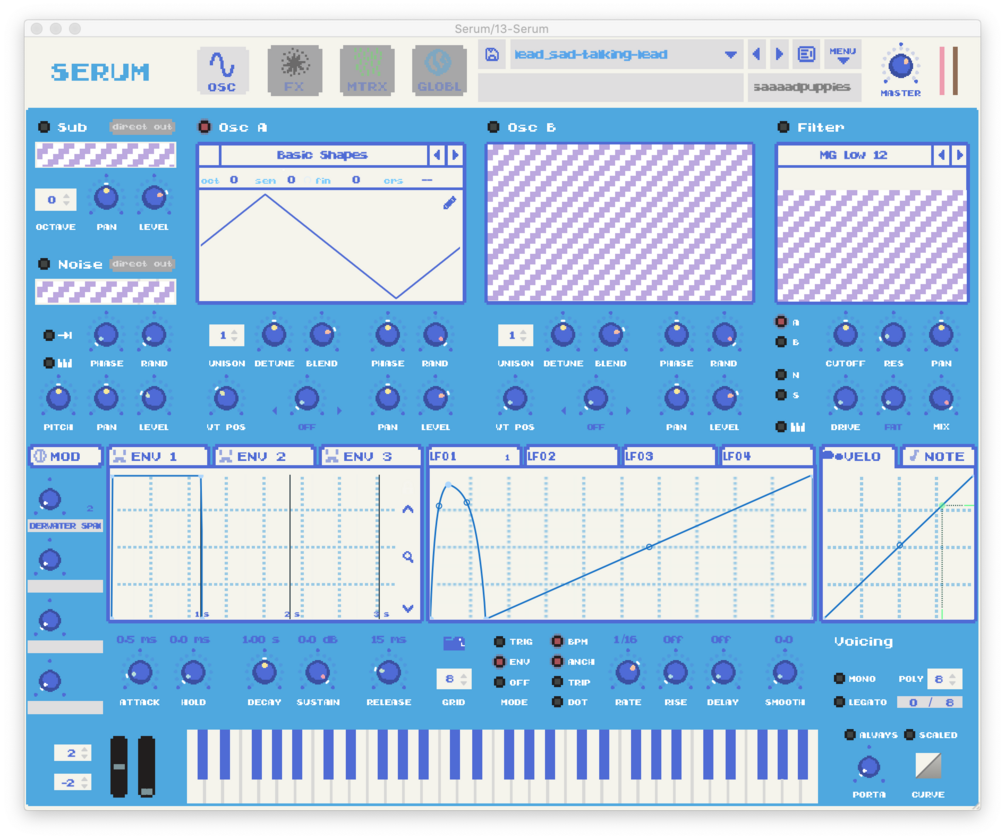Image resolution: width=1005 pixels, height=839 pixels.
Task: Toggle filter routing for Osc B
Action: coord(781,342)
